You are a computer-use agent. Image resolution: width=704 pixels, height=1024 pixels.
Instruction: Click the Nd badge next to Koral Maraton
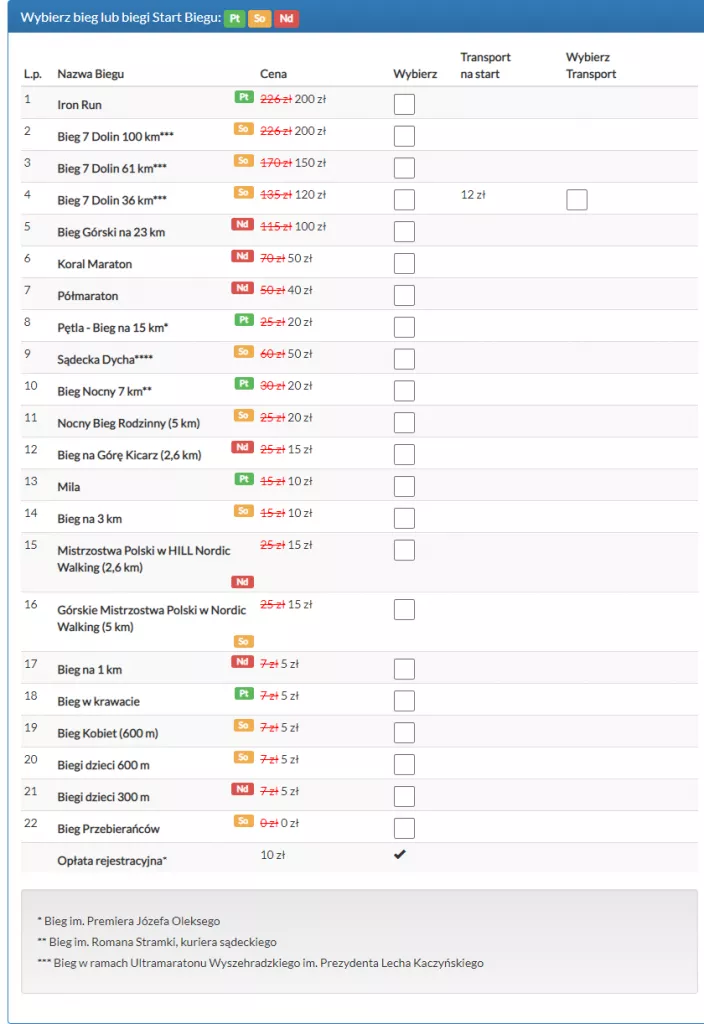coord(242,256)
